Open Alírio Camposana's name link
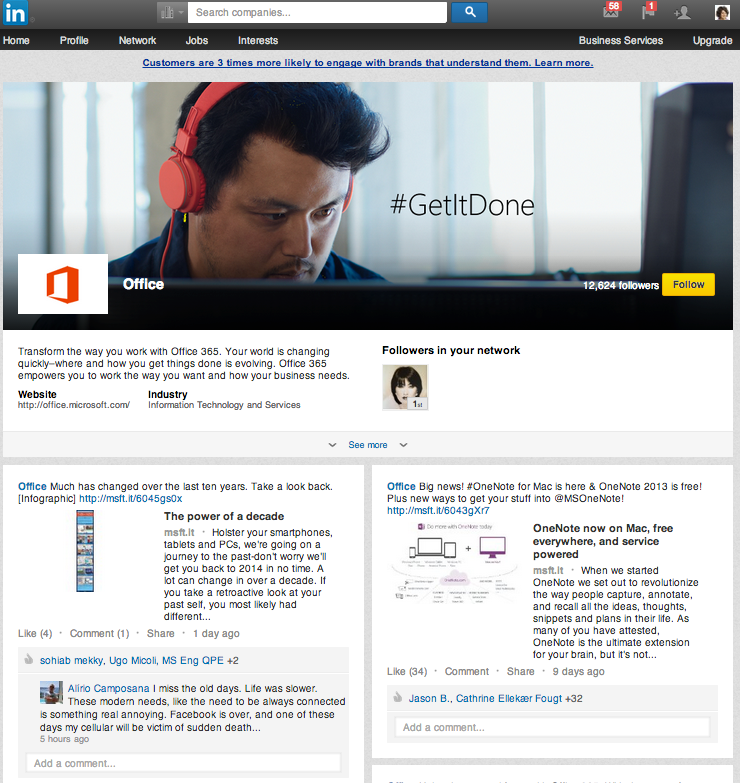 (108, 689)
